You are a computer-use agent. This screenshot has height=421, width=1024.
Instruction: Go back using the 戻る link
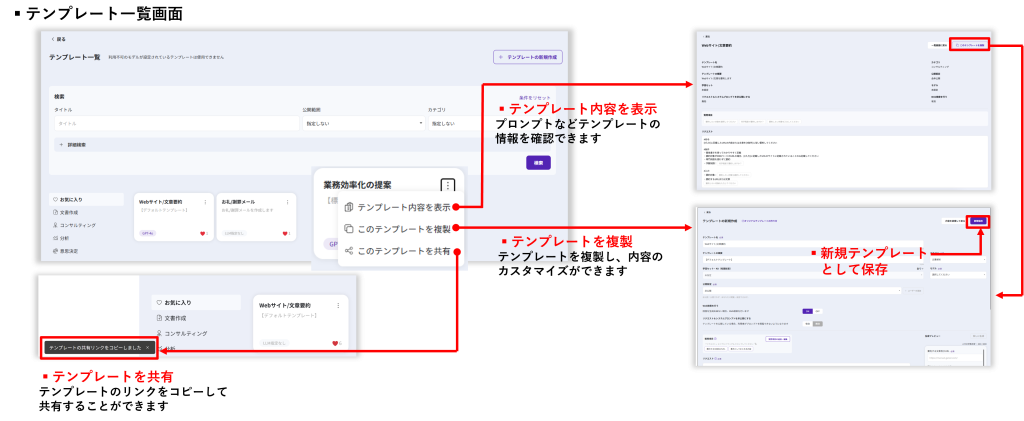59,39
